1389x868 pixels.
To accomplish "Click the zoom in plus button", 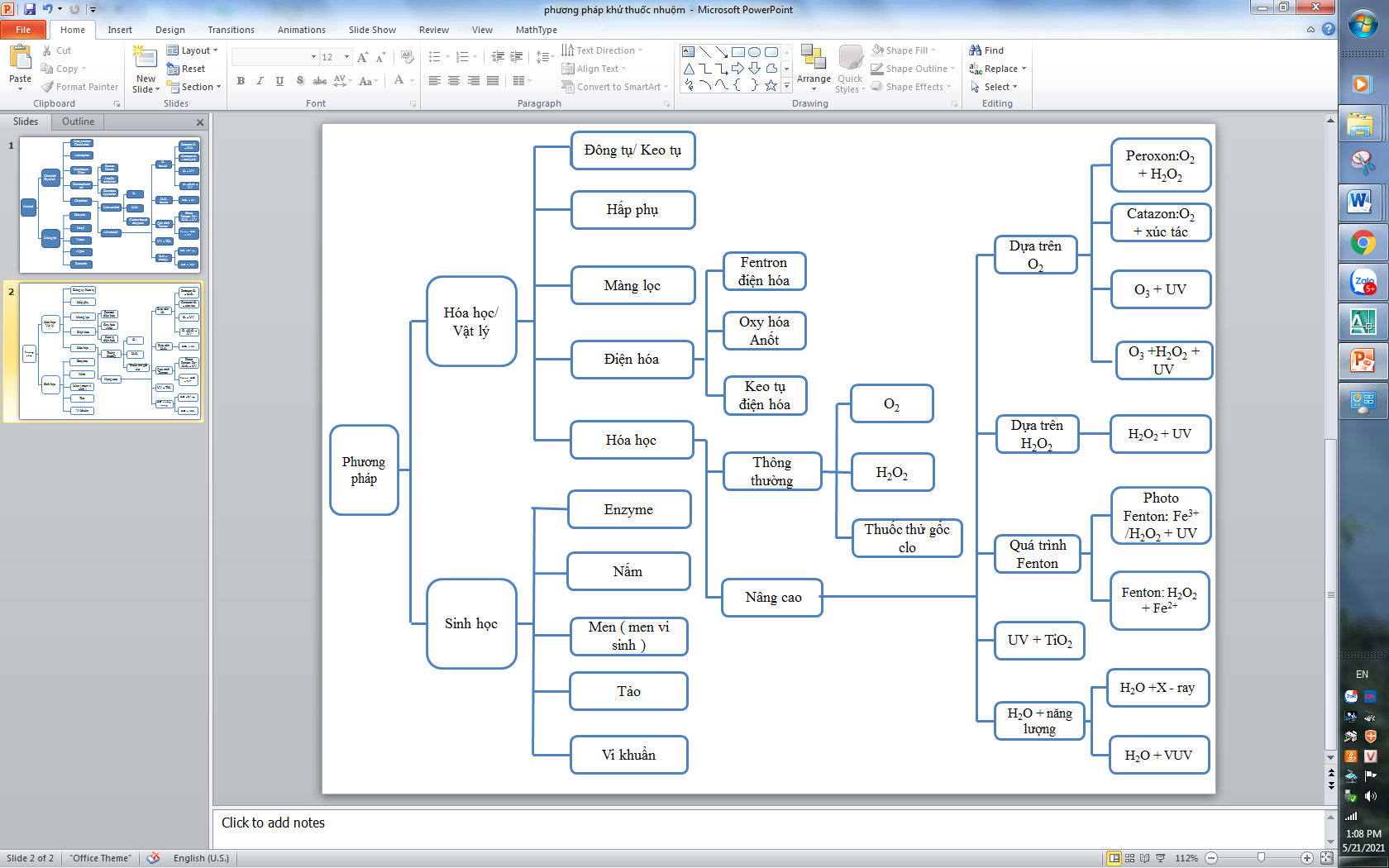I will 1307,858.
